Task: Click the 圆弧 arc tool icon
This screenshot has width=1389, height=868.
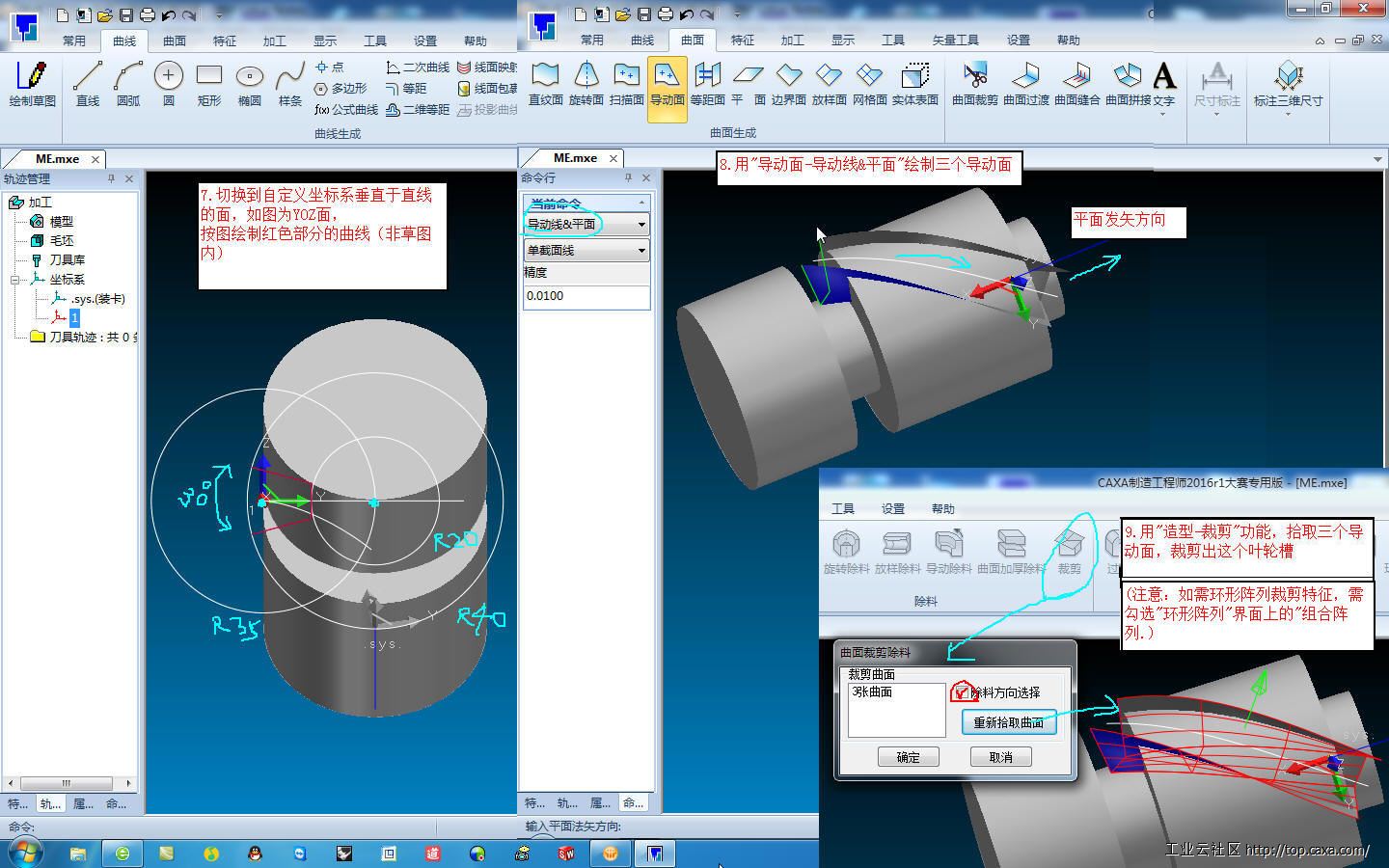Action: pyautogui.click(x=128, y=84)
